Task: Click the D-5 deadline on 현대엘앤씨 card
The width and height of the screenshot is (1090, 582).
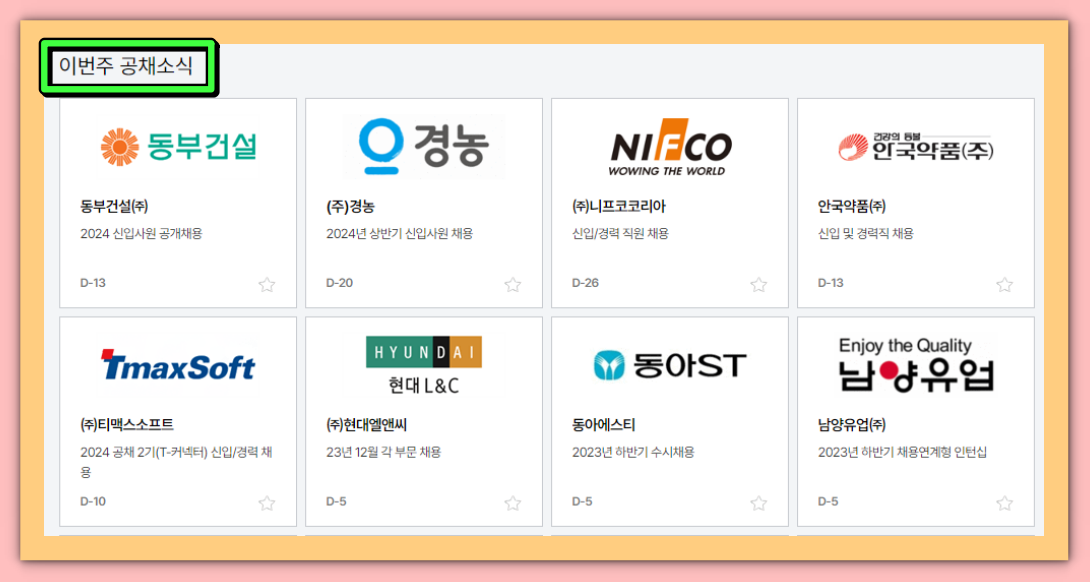Action: [336, 501]
